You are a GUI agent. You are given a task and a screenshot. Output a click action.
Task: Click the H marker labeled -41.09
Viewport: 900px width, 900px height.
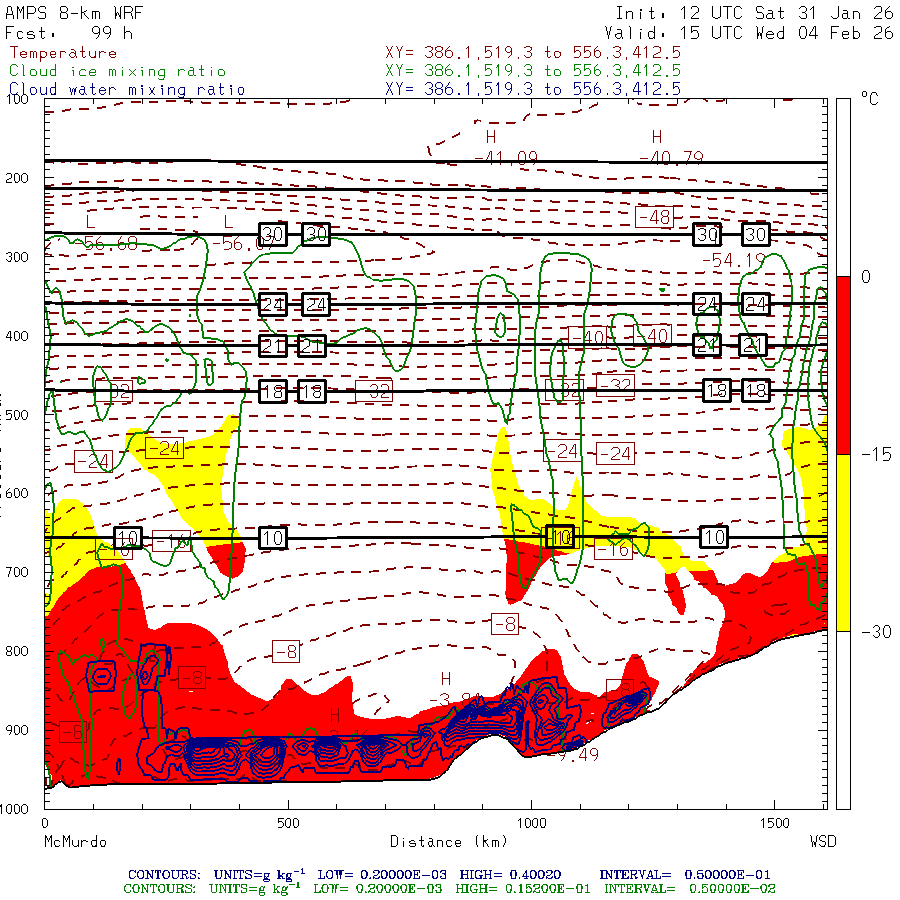coord(491,137)
